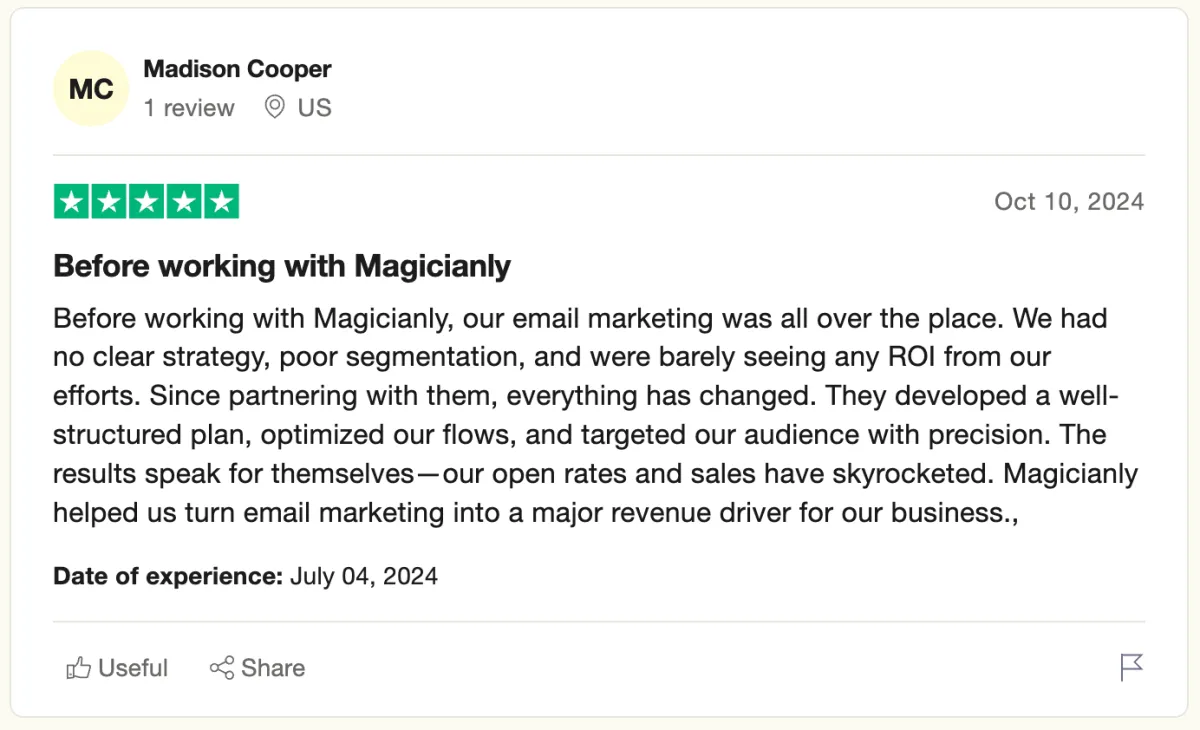The height and width of the screenshot is (730, 1200).
Task: Click the thumbs-up Useful icon
Action: click(78, 668)
